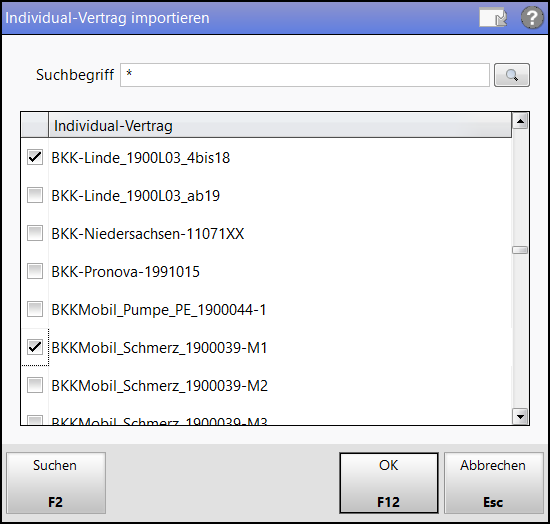Screen dimensions: 550x524
Task: Check BKKMobil_Pumpe_PE_1900044-1 checkbox
Action: (35, 309)
